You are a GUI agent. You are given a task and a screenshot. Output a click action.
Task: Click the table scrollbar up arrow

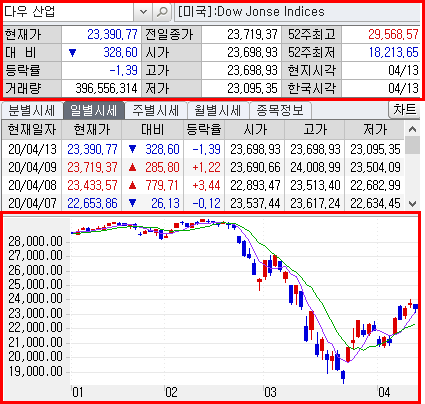click(x=413, y=129)
